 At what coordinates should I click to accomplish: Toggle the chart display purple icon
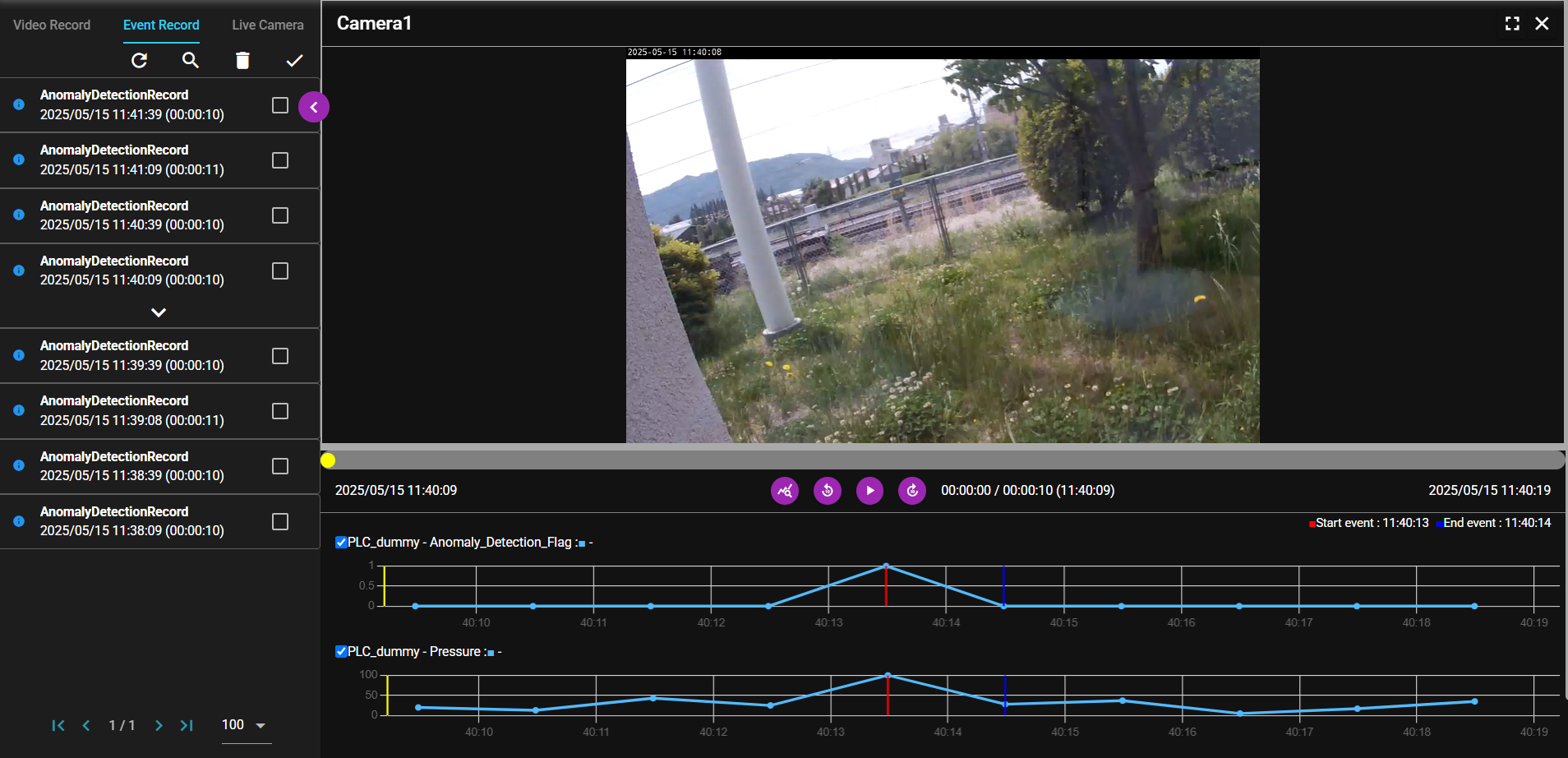(x=785, y=491)
